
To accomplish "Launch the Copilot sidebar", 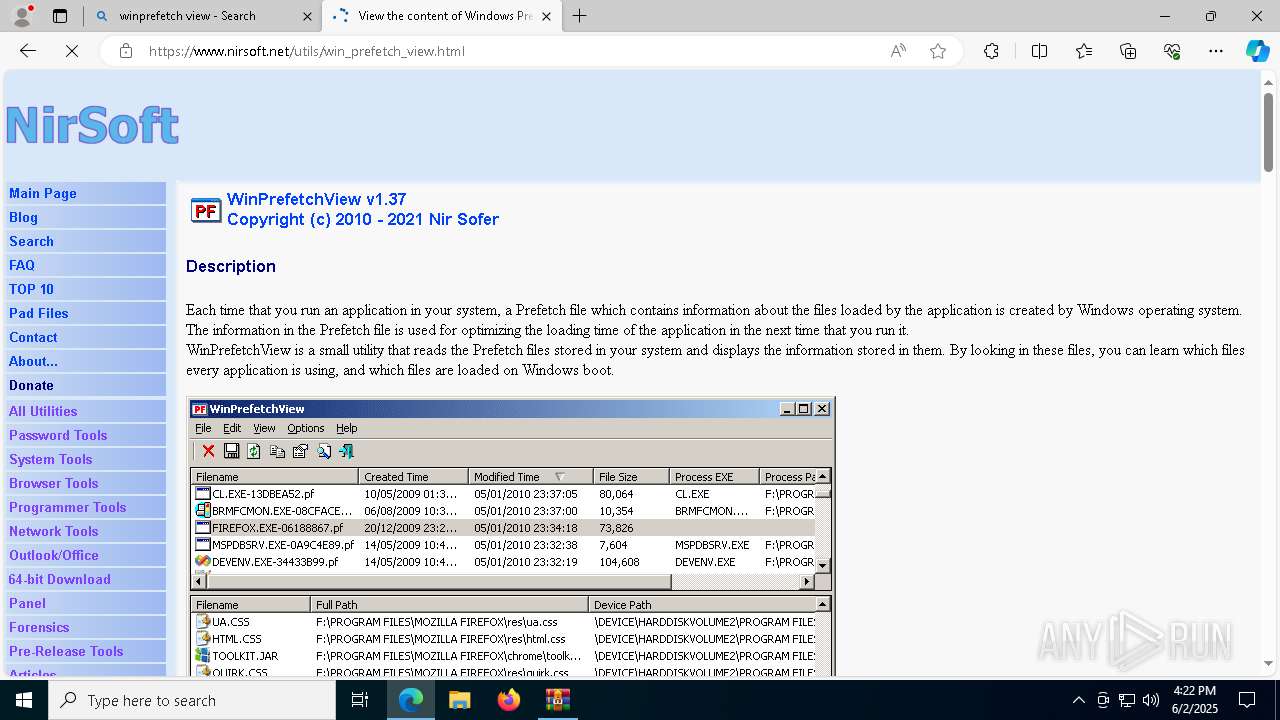I will (x=1257, y=51).
